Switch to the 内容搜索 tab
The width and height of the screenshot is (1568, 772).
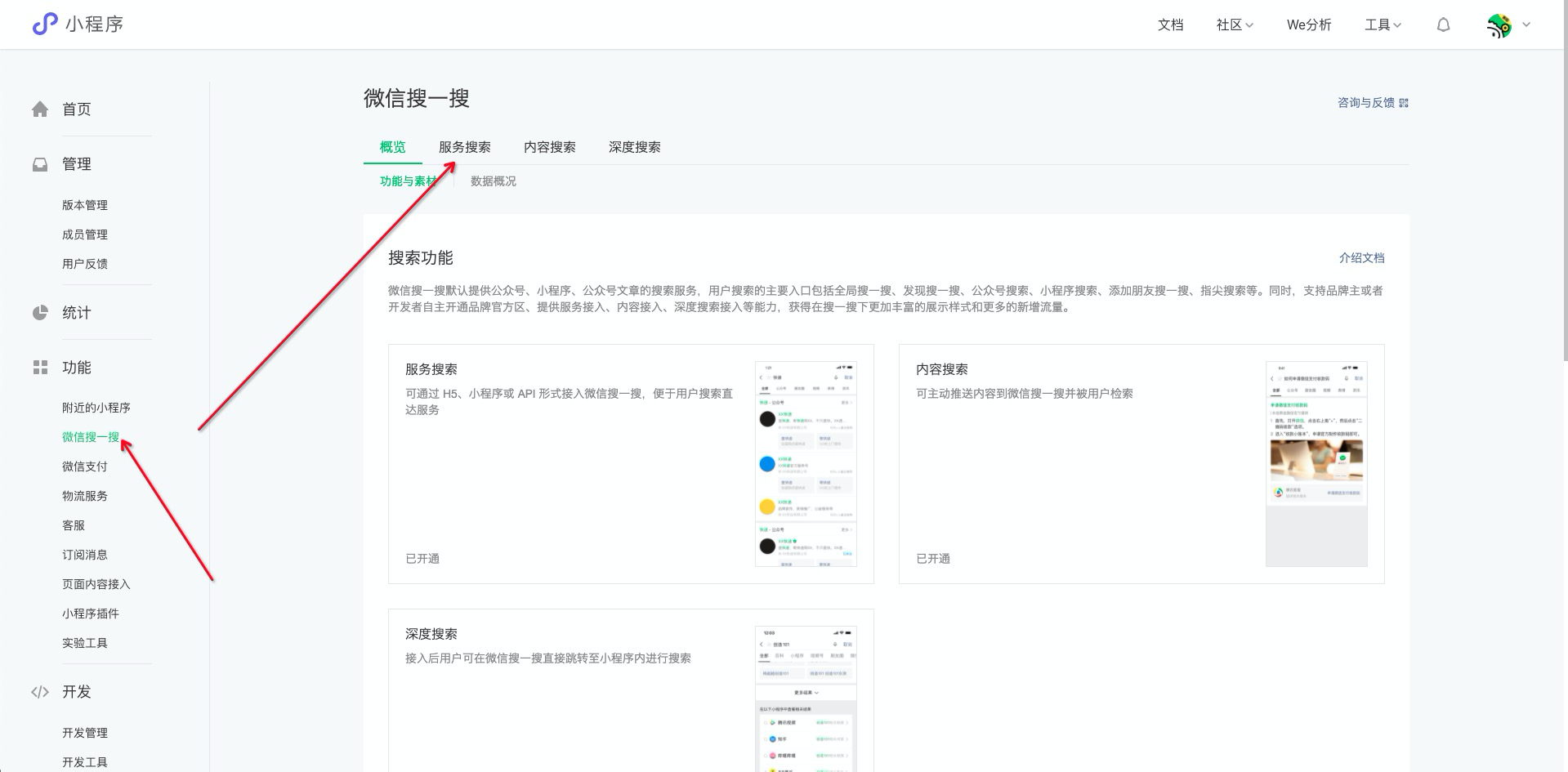click(x=549, y=147)
